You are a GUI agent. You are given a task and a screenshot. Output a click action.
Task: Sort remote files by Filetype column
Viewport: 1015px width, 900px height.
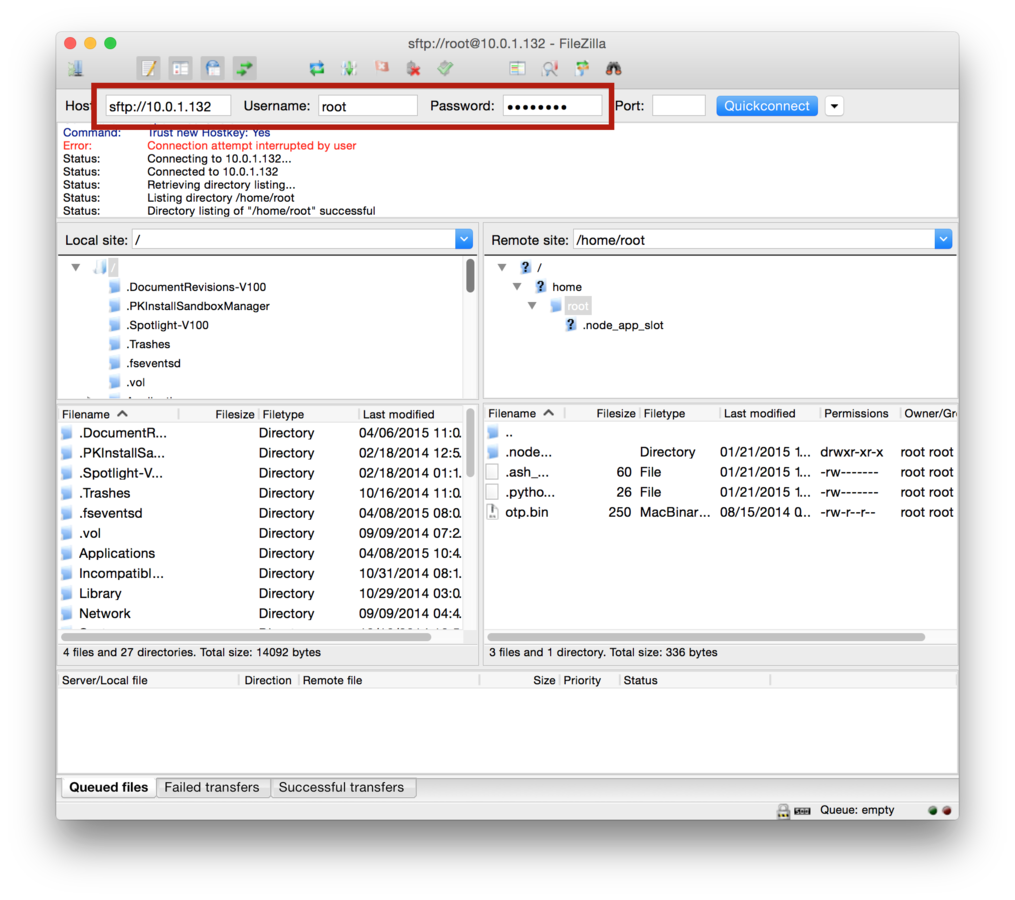[x=678, y=414]
